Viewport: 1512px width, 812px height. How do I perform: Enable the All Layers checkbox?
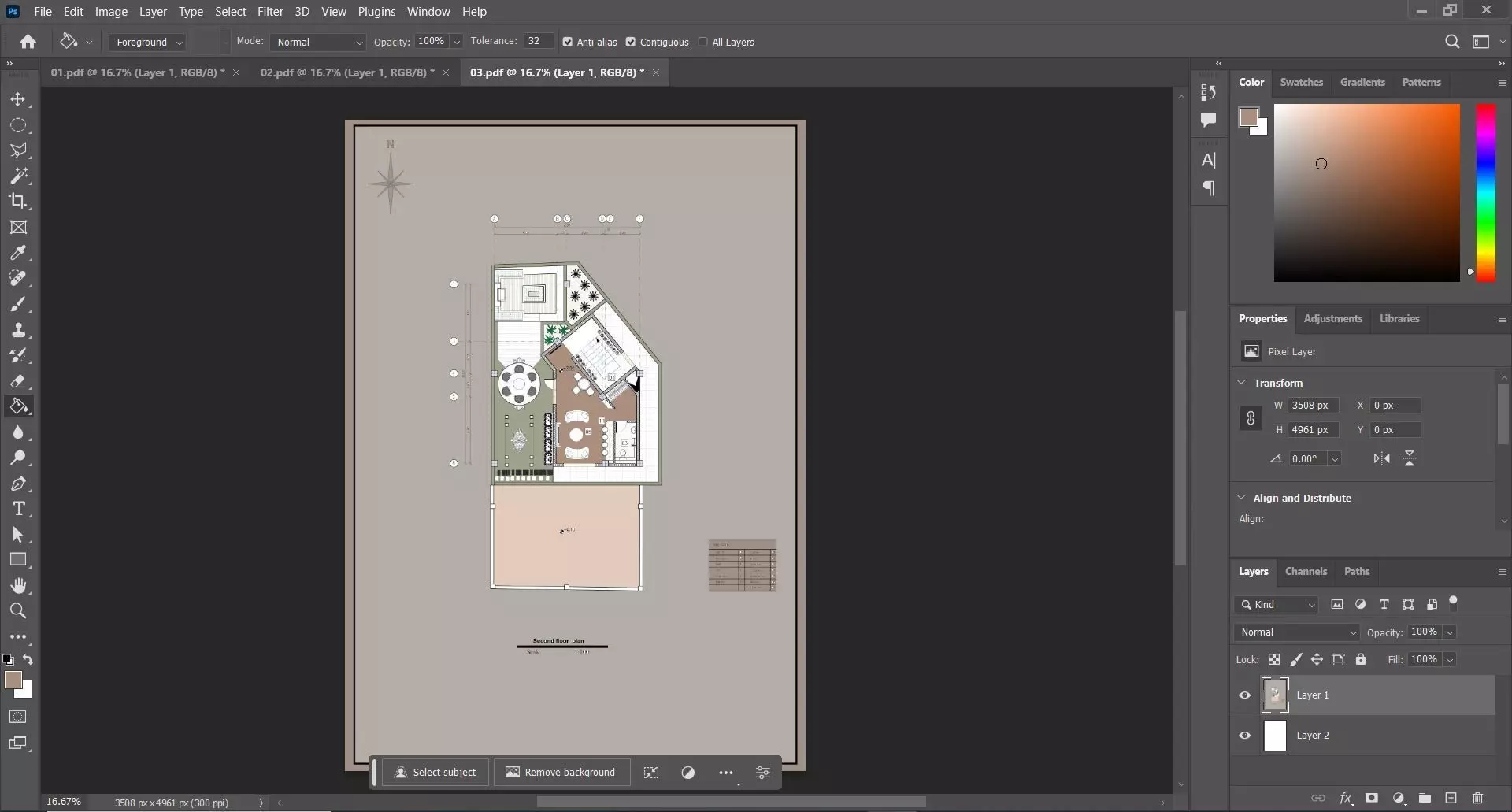tap(703, 42)
